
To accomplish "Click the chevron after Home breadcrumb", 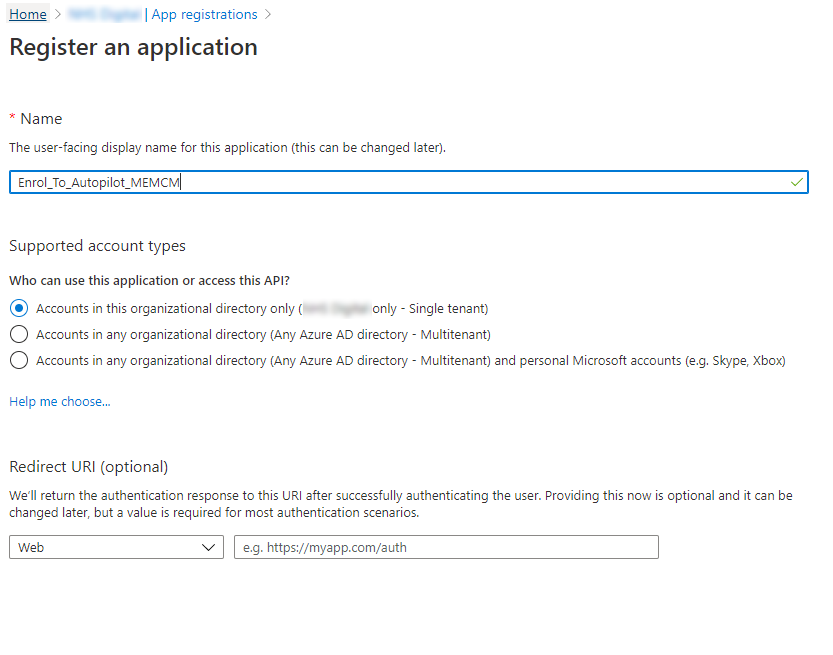I will pos(58,14).
